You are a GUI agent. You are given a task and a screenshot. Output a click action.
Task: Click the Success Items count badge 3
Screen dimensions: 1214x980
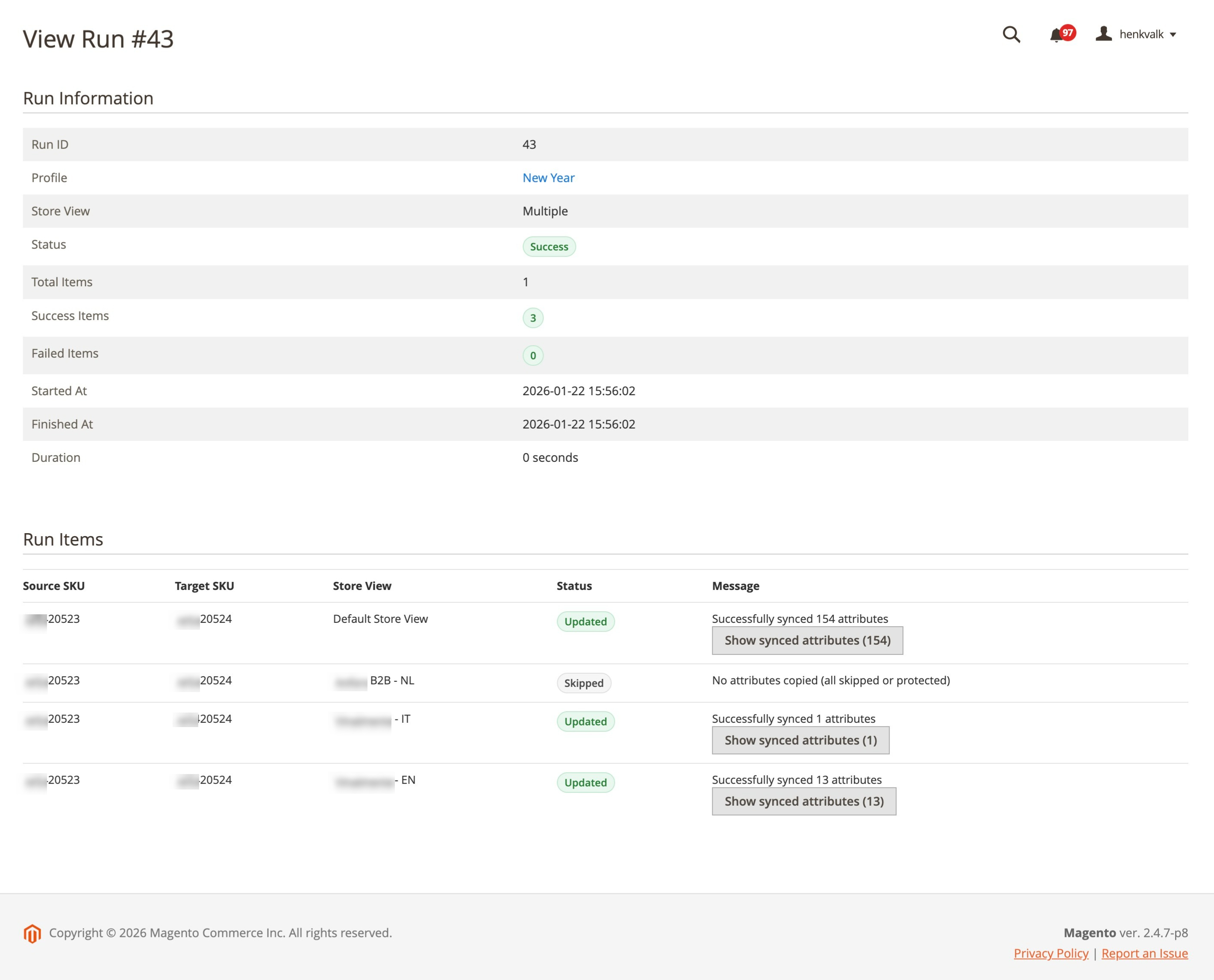click(532, 318)
